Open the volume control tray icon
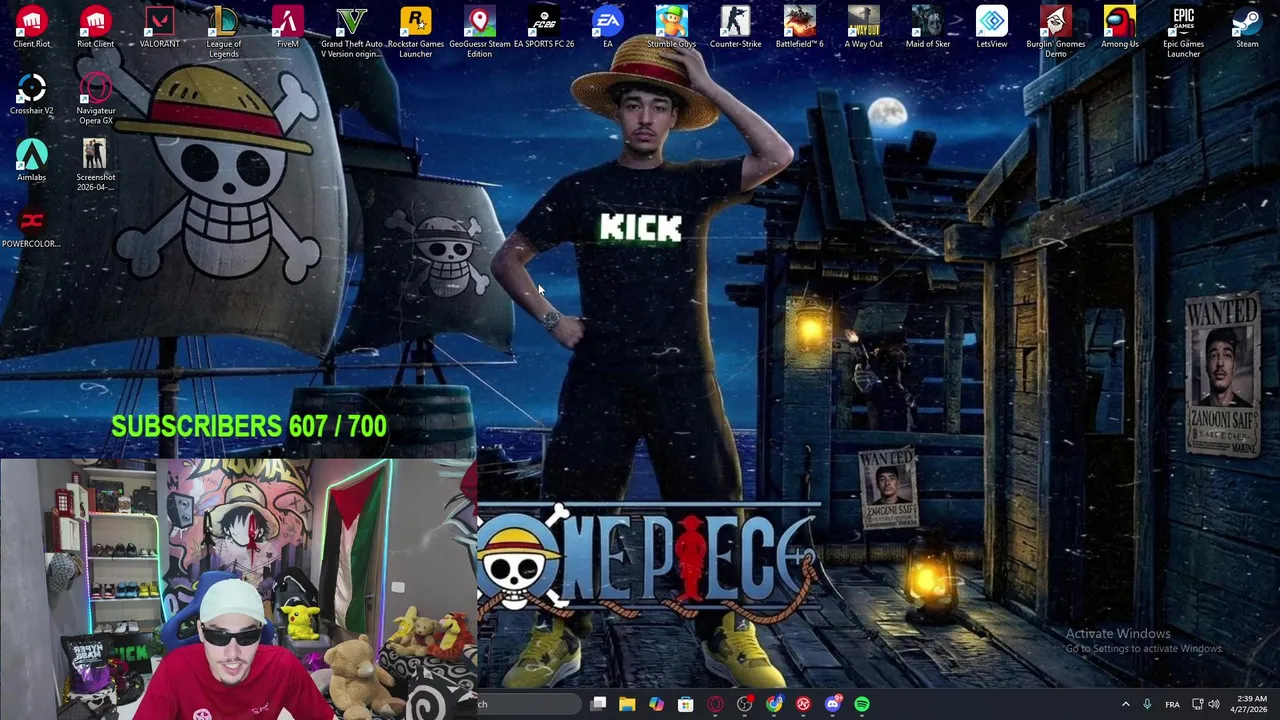 tap(1214, 704)
